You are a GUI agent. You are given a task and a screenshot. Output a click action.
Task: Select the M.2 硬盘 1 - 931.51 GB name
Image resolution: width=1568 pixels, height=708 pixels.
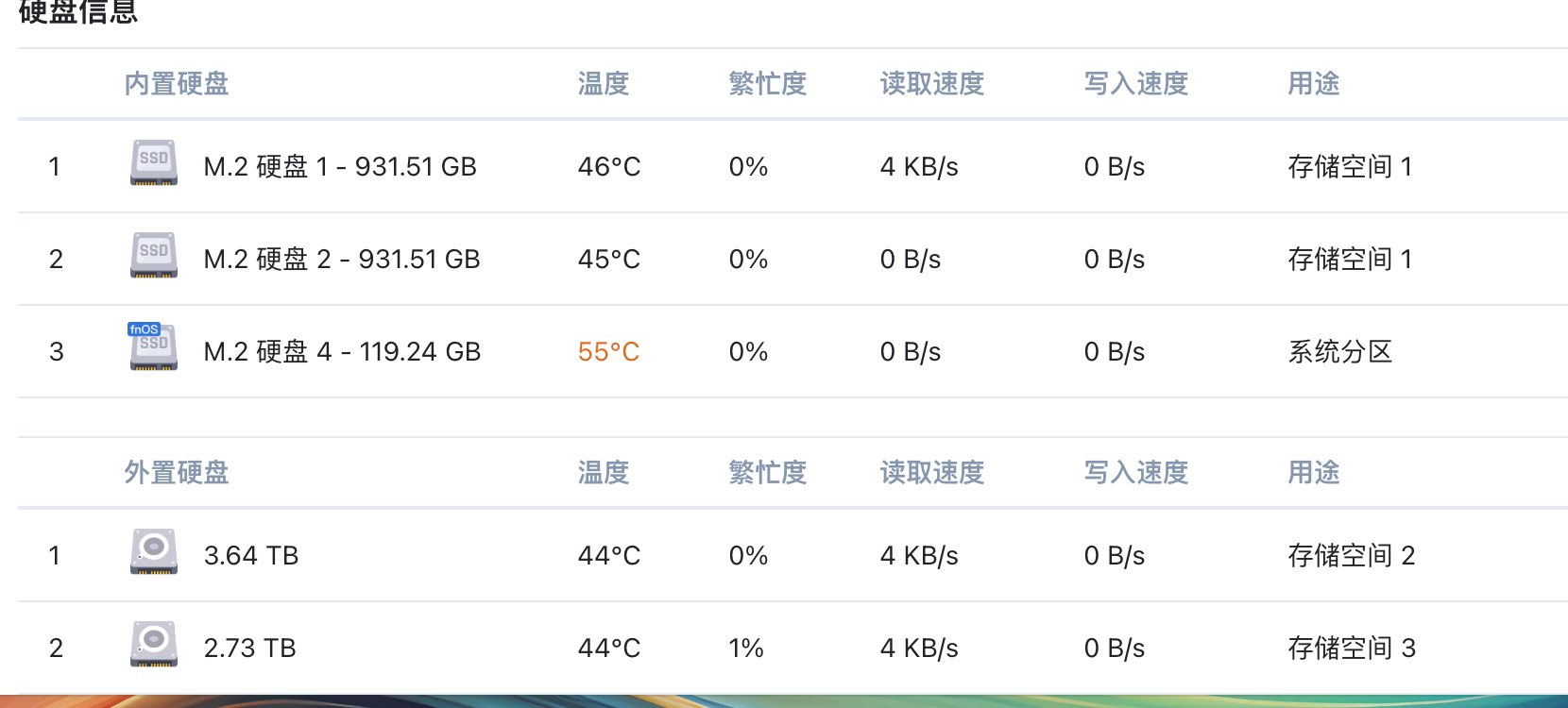pyautogui.click(x=340, y=167)
